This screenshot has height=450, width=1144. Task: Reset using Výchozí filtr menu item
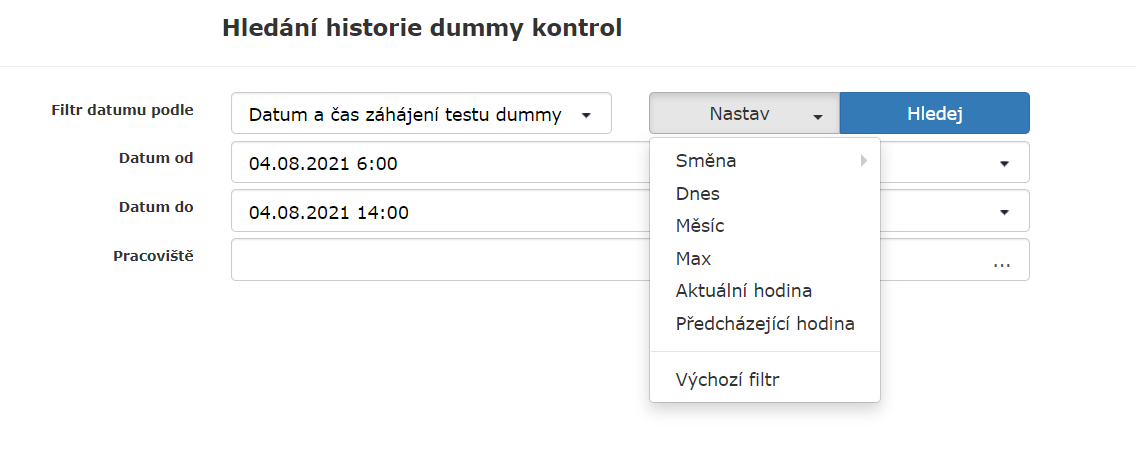click(727, 380)
